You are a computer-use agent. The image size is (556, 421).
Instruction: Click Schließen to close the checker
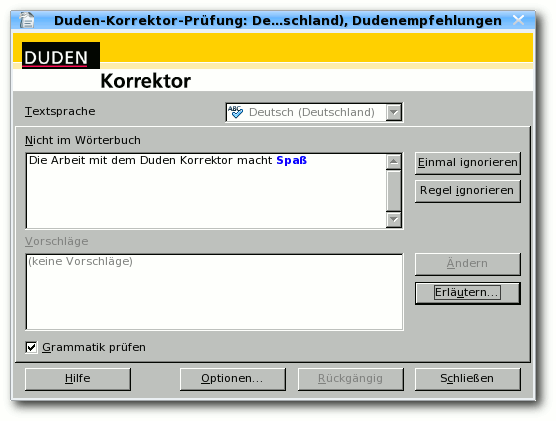[468, 379]
